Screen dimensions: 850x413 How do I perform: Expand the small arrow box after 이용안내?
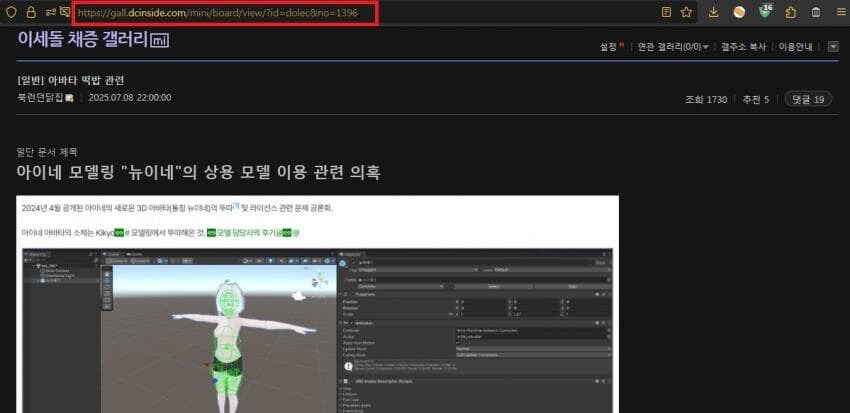tap(833, 46)
